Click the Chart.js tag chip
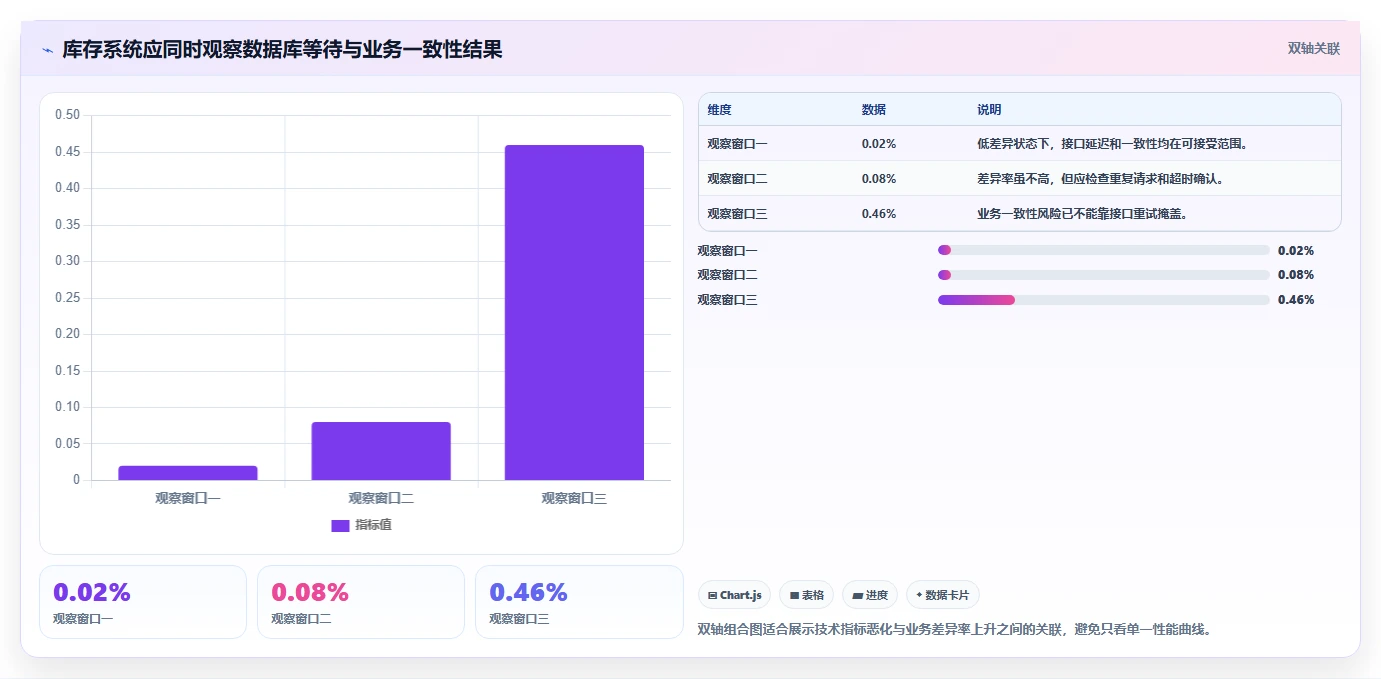This screenshot has height=679, width=1381. 735,595
